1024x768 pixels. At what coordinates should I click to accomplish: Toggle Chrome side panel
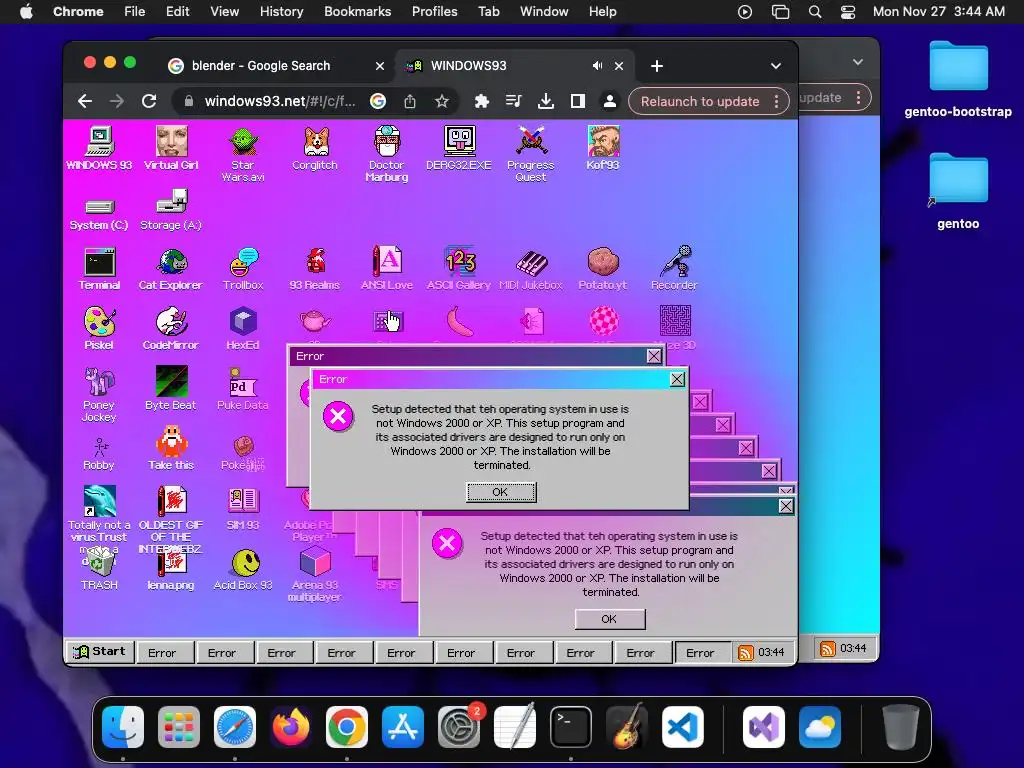[x=578, y=101]
